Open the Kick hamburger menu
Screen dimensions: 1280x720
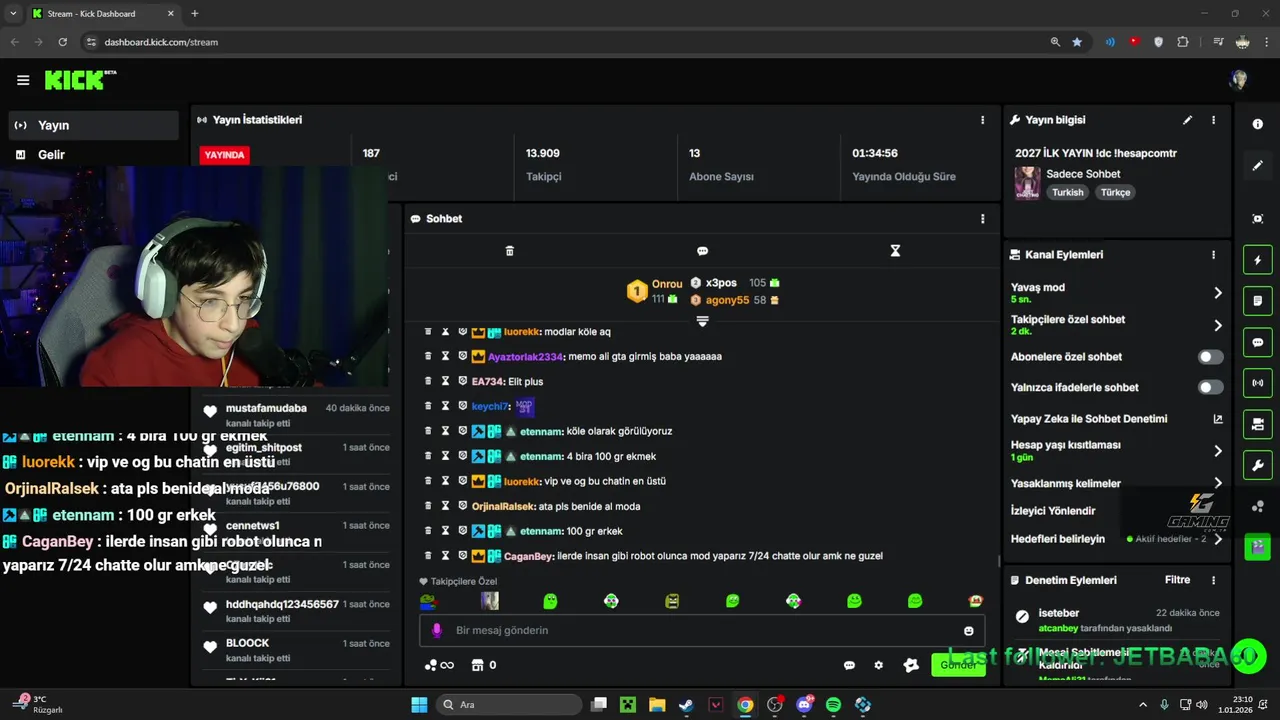[x=23, y=80]
